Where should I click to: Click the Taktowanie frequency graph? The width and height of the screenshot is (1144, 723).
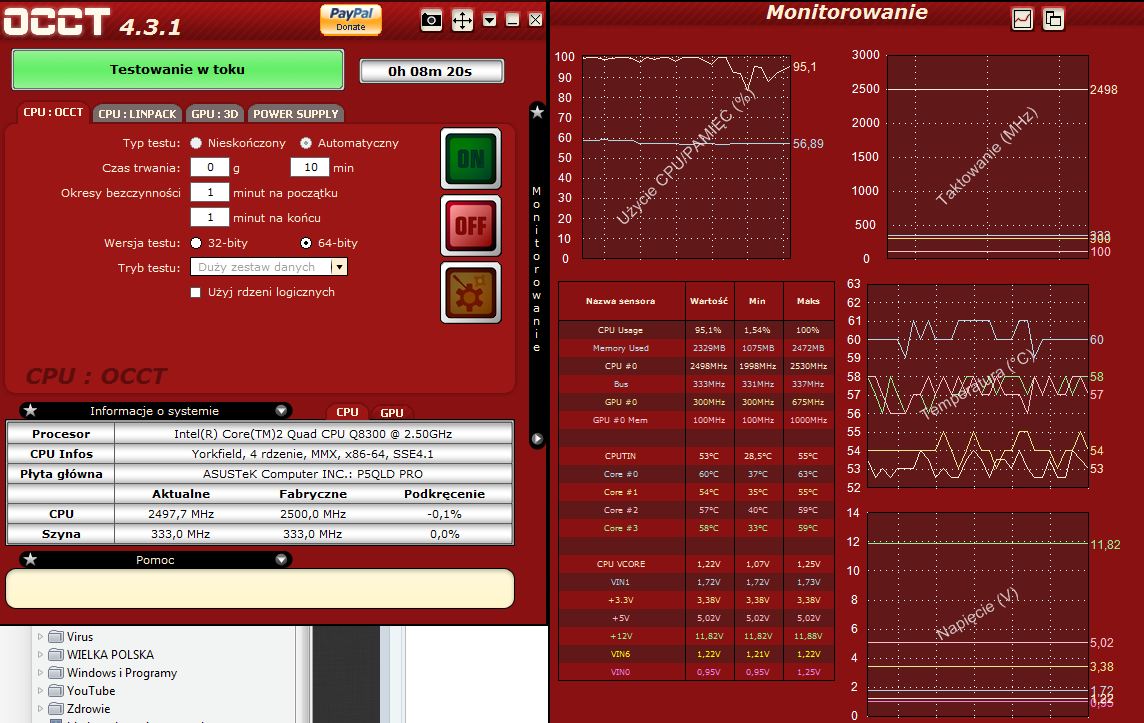[987, 156]
